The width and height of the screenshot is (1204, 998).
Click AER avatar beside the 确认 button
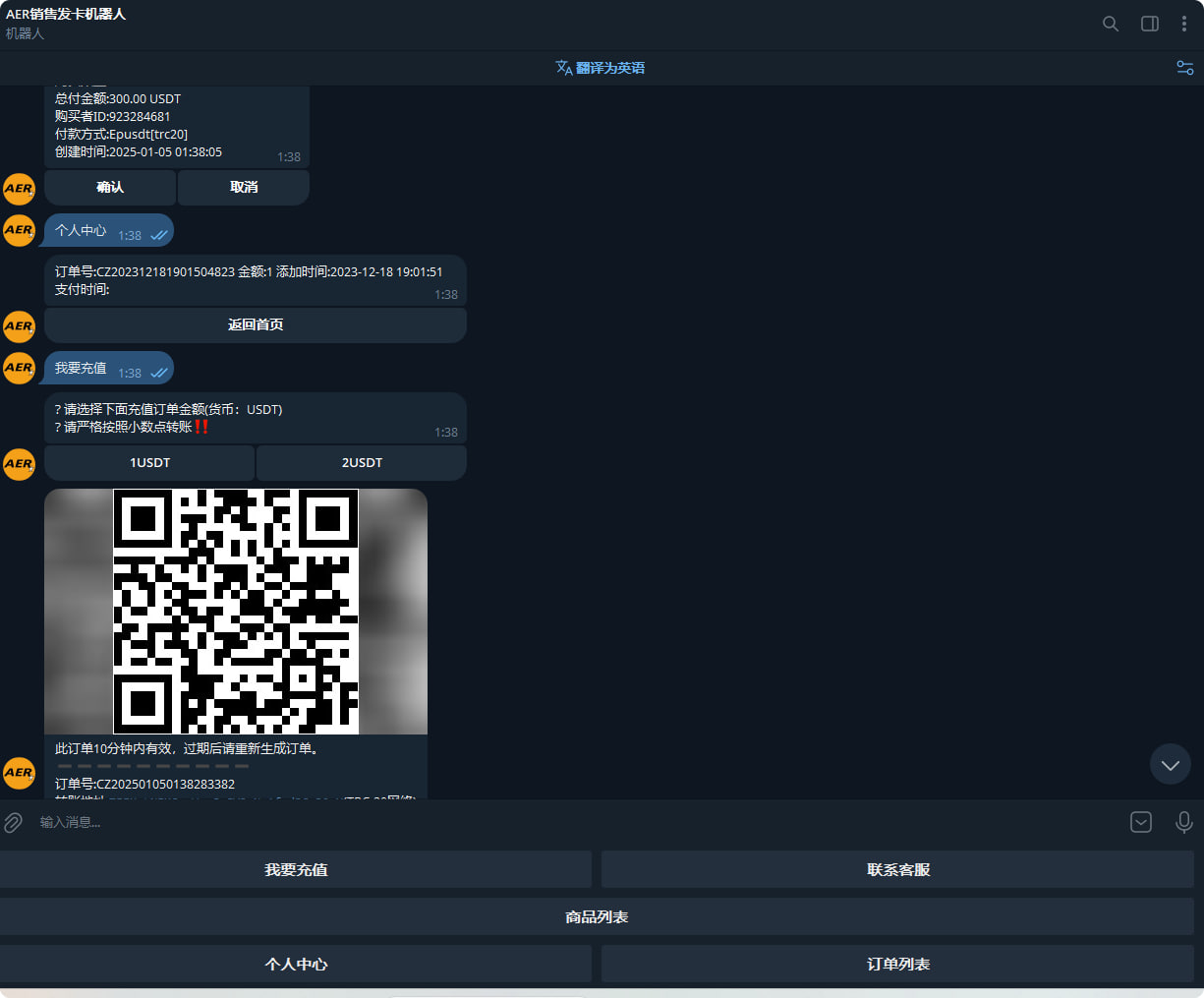[19, 189]
